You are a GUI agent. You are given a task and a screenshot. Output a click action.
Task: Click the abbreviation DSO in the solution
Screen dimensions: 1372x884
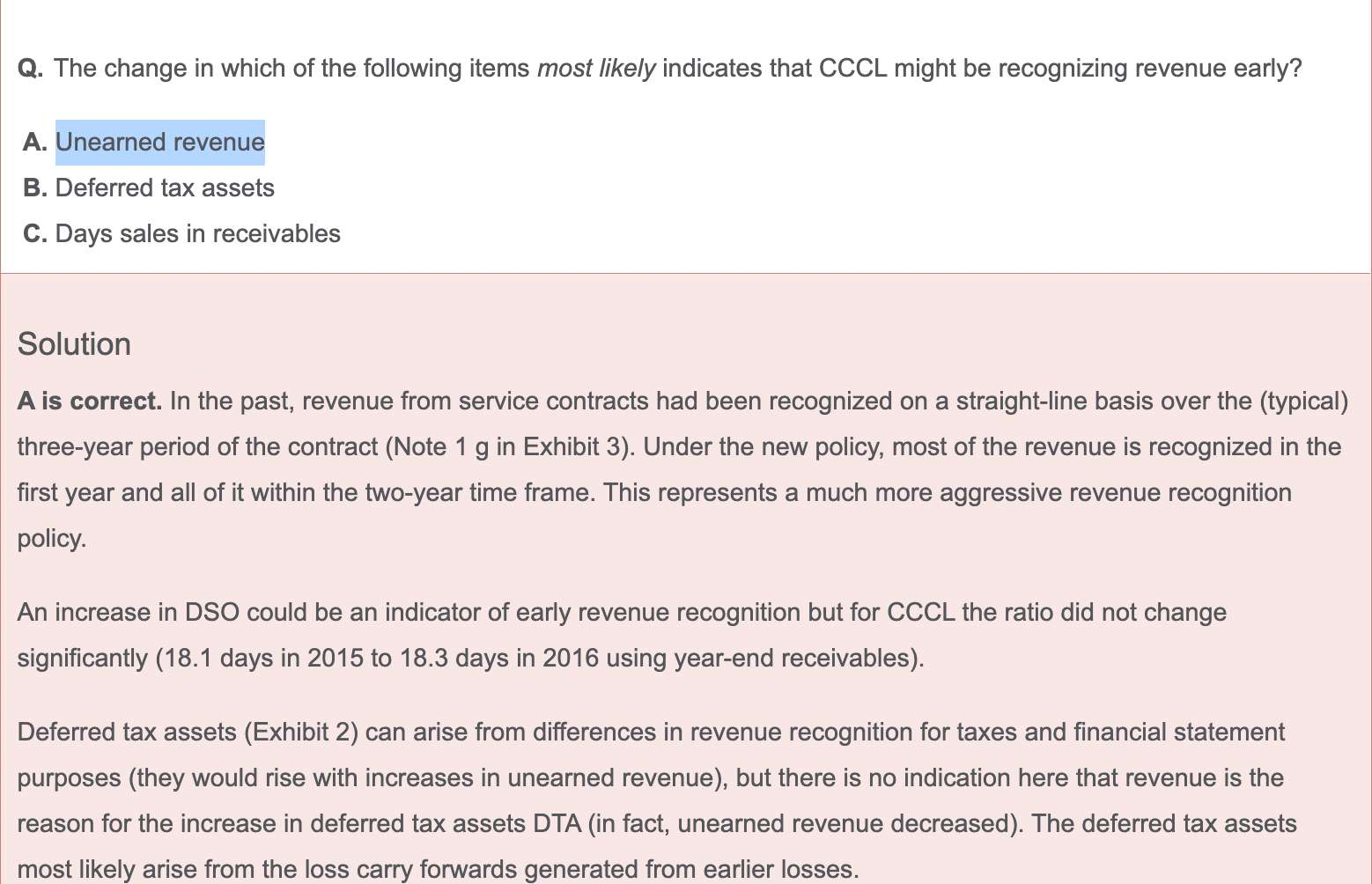[x=212, y=612]
